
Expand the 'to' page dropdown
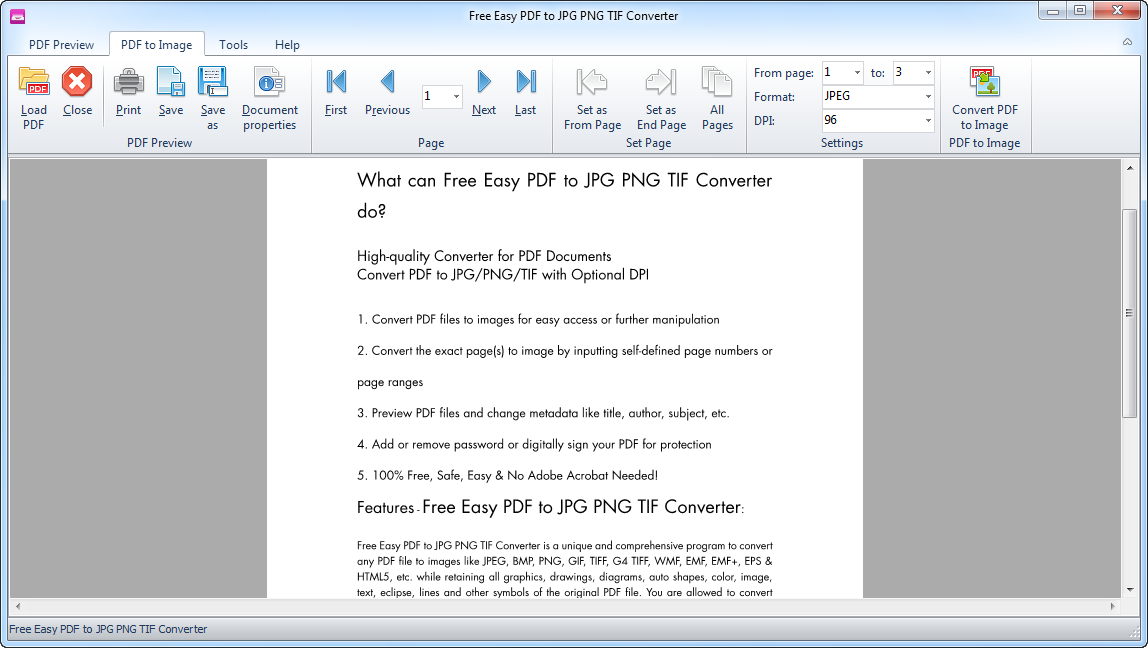click(x=928, y=72)
